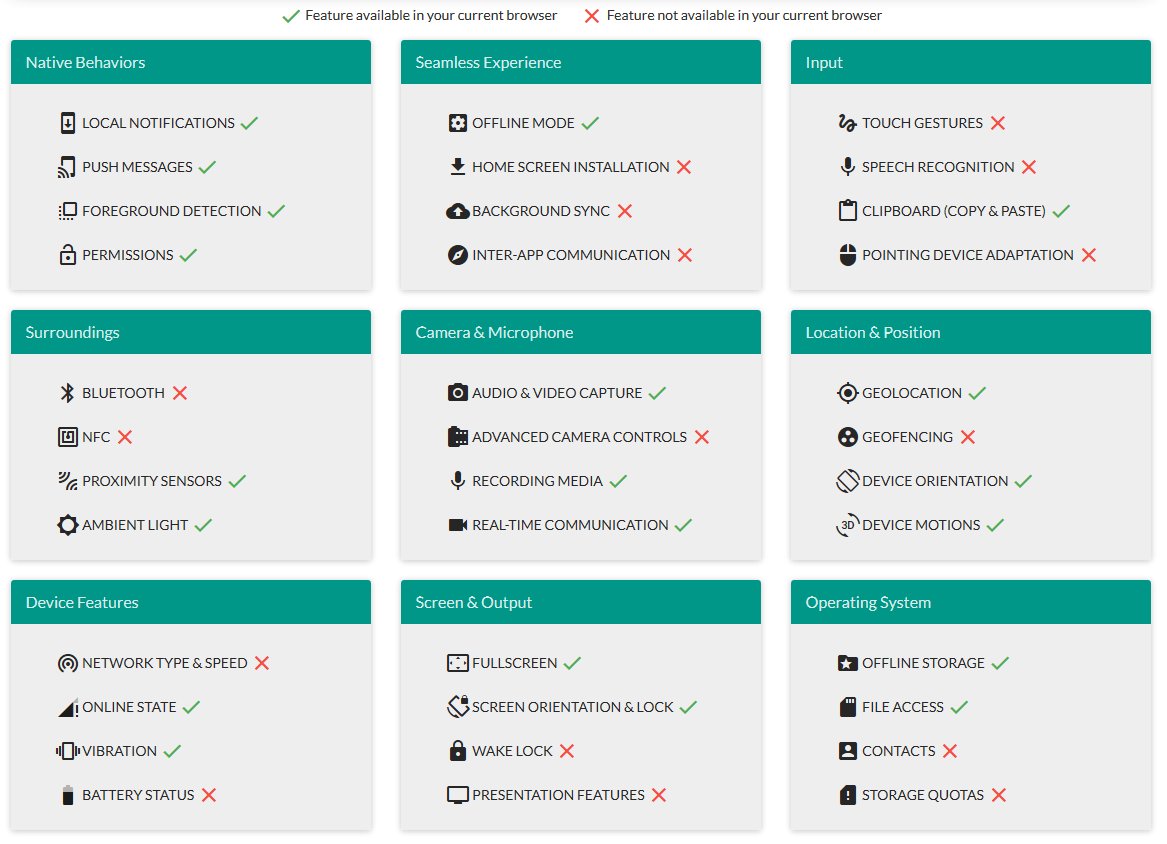This screenshot has width=1167, height=844.
Task: Open the Location & Position section header
Action: coord(971,332)
